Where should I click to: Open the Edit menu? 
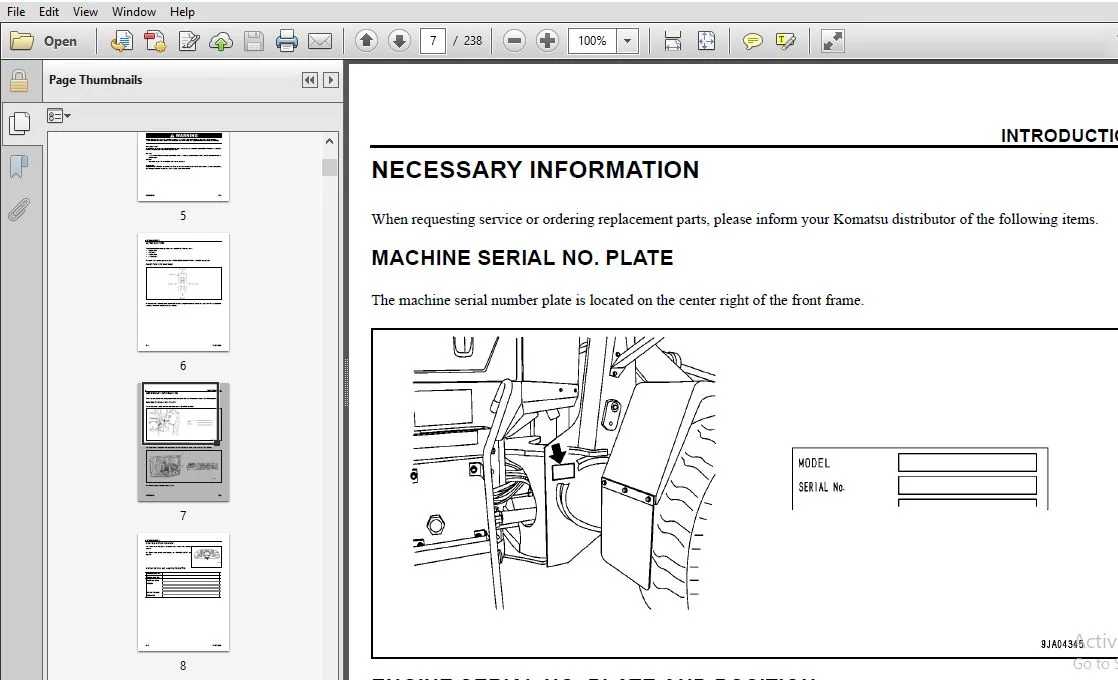point(49,11)
